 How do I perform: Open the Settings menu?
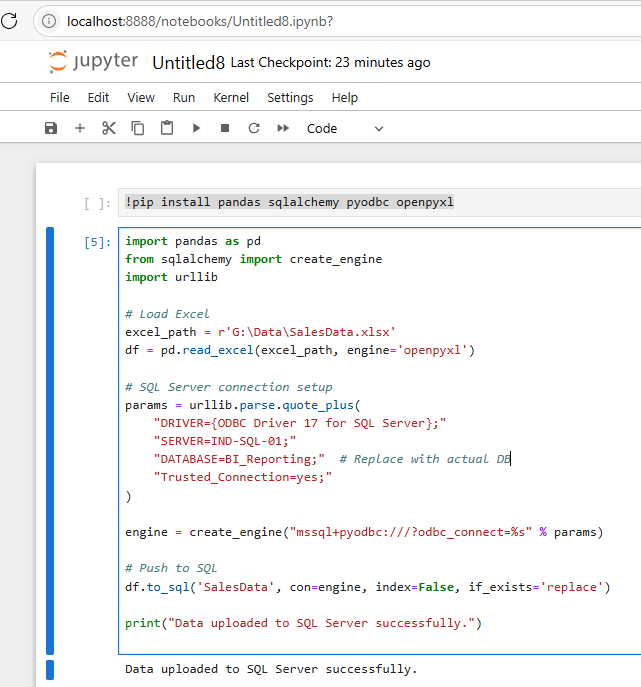click(x=290, y=97)
